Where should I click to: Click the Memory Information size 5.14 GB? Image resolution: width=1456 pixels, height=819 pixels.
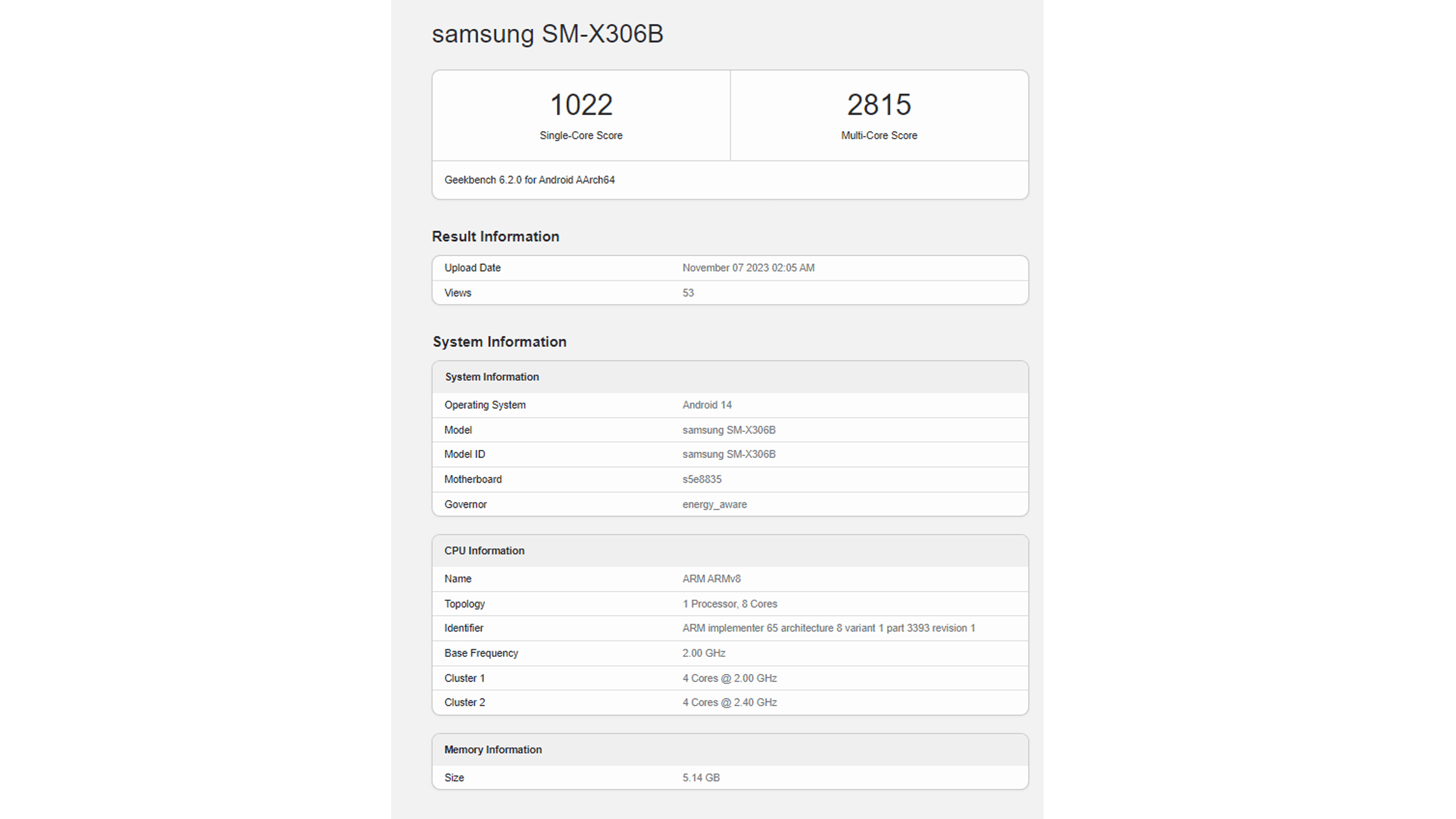click(x=700, y=777)
